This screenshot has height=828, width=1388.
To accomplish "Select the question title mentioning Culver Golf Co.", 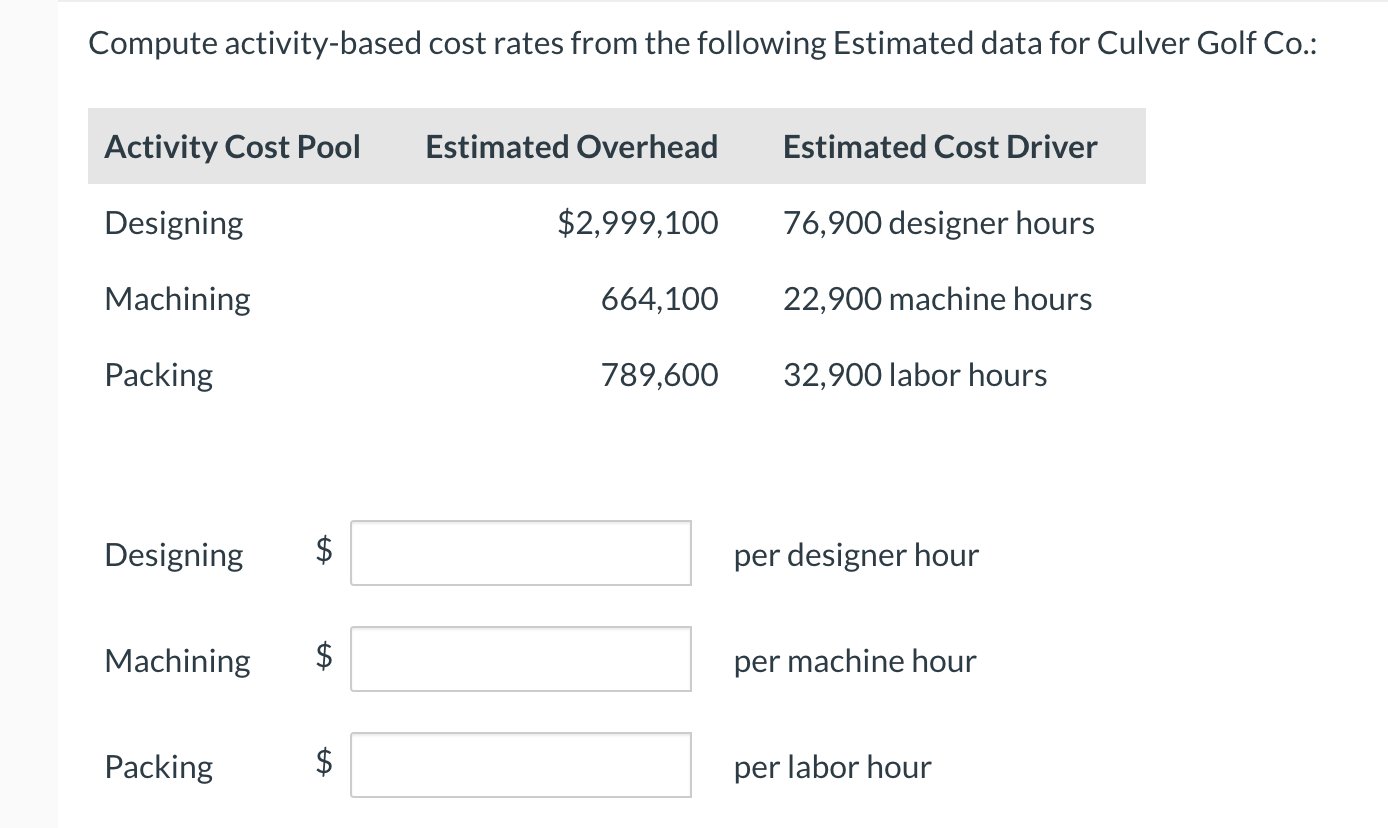I will [x=701, y=42].
